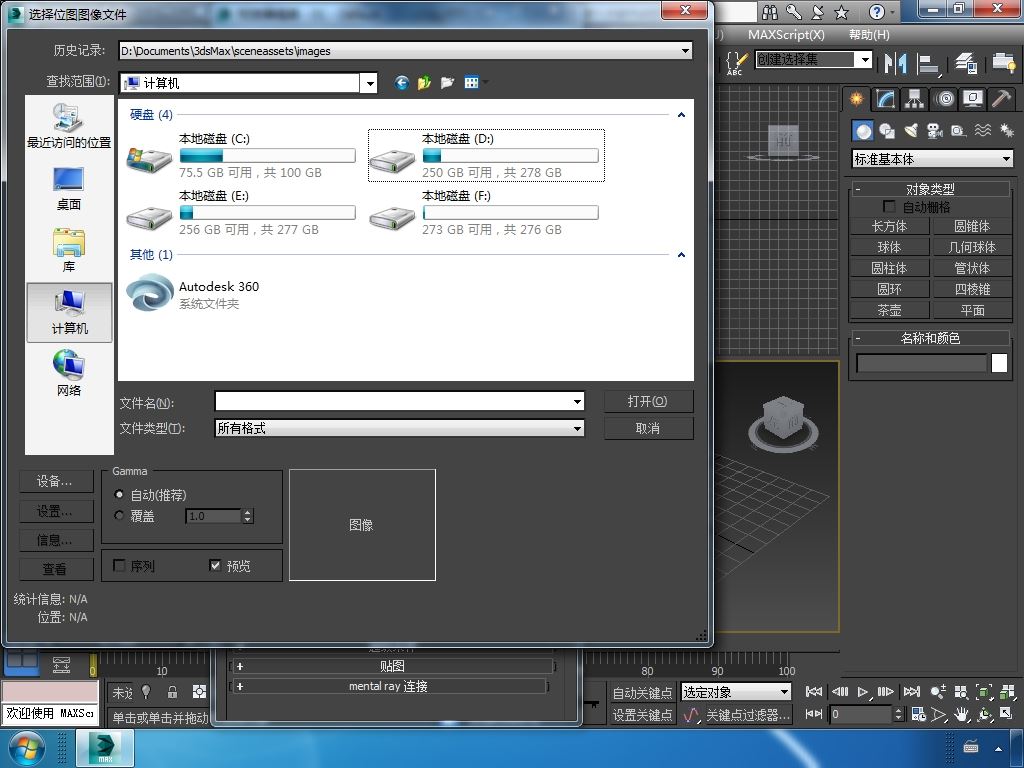This screenshot has width=1024, height=768.
Task: Select the Gamma Automatic (自动推荐) radio button
Action: click(x=119, y=494)
